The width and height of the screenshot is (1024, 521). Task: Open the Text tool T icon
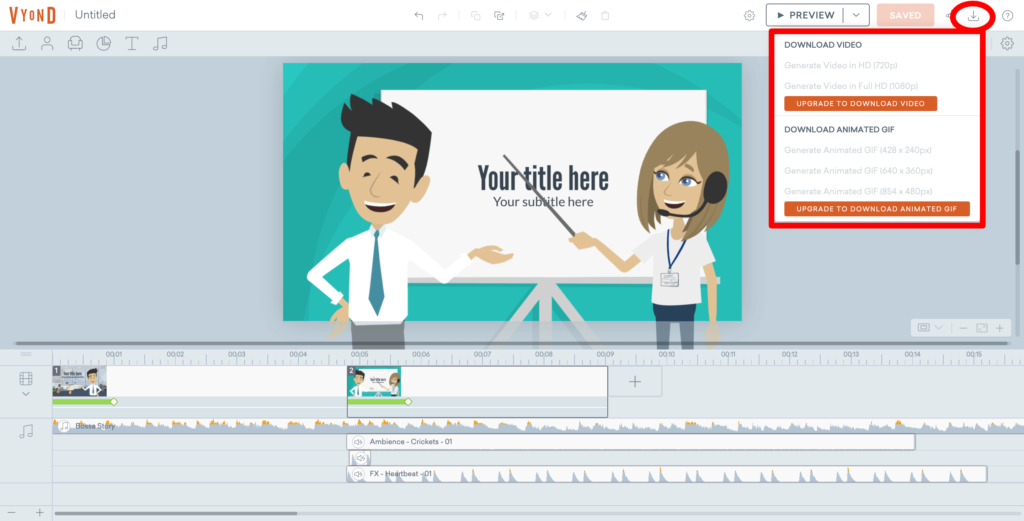[x=131, y=44]
